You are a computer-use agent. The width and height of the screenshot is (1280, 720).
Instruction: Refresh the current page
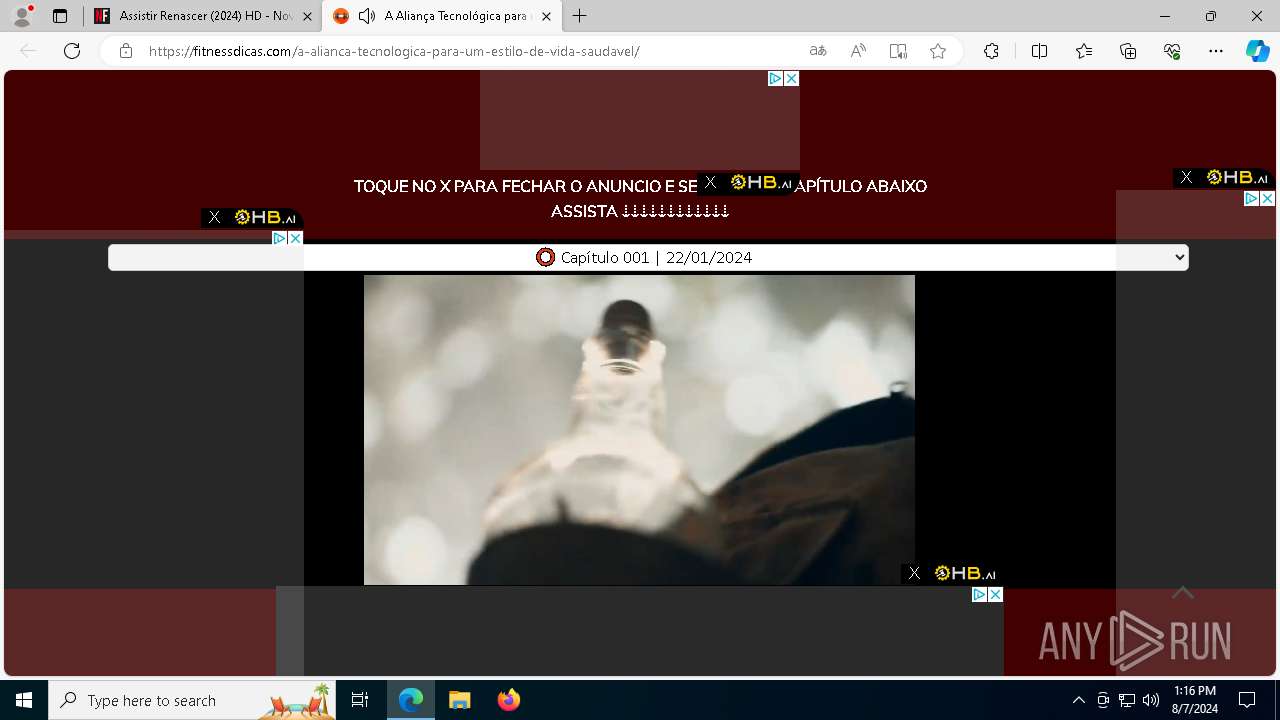point(72,51)
